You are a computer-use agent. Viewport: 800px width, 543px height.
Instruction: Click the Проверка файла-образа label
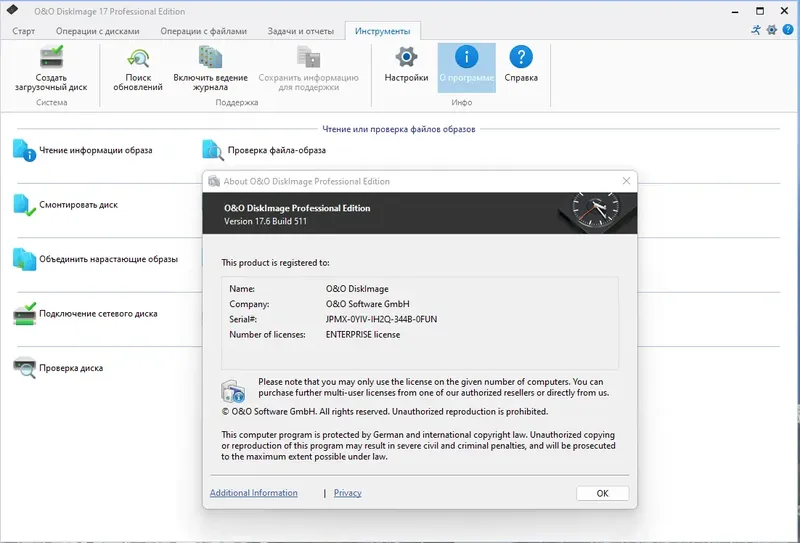click(277, 151)
